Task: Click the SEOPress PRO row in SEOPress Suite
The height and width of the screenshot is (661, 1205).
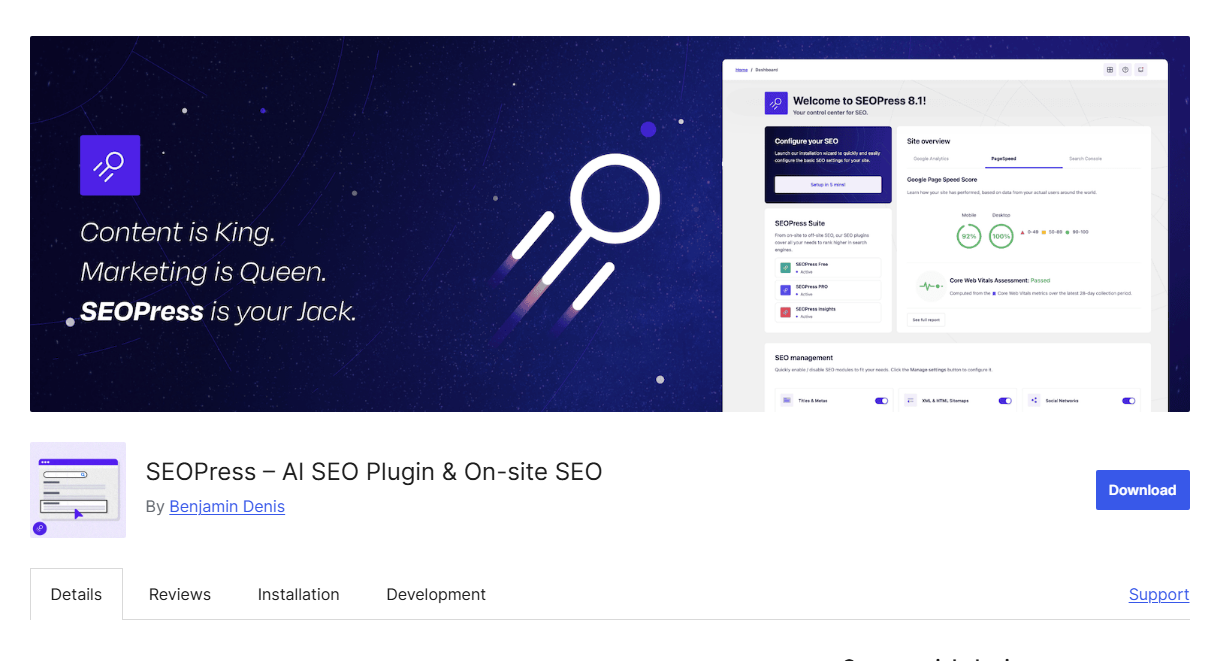Action: click(x=828, y=290)
